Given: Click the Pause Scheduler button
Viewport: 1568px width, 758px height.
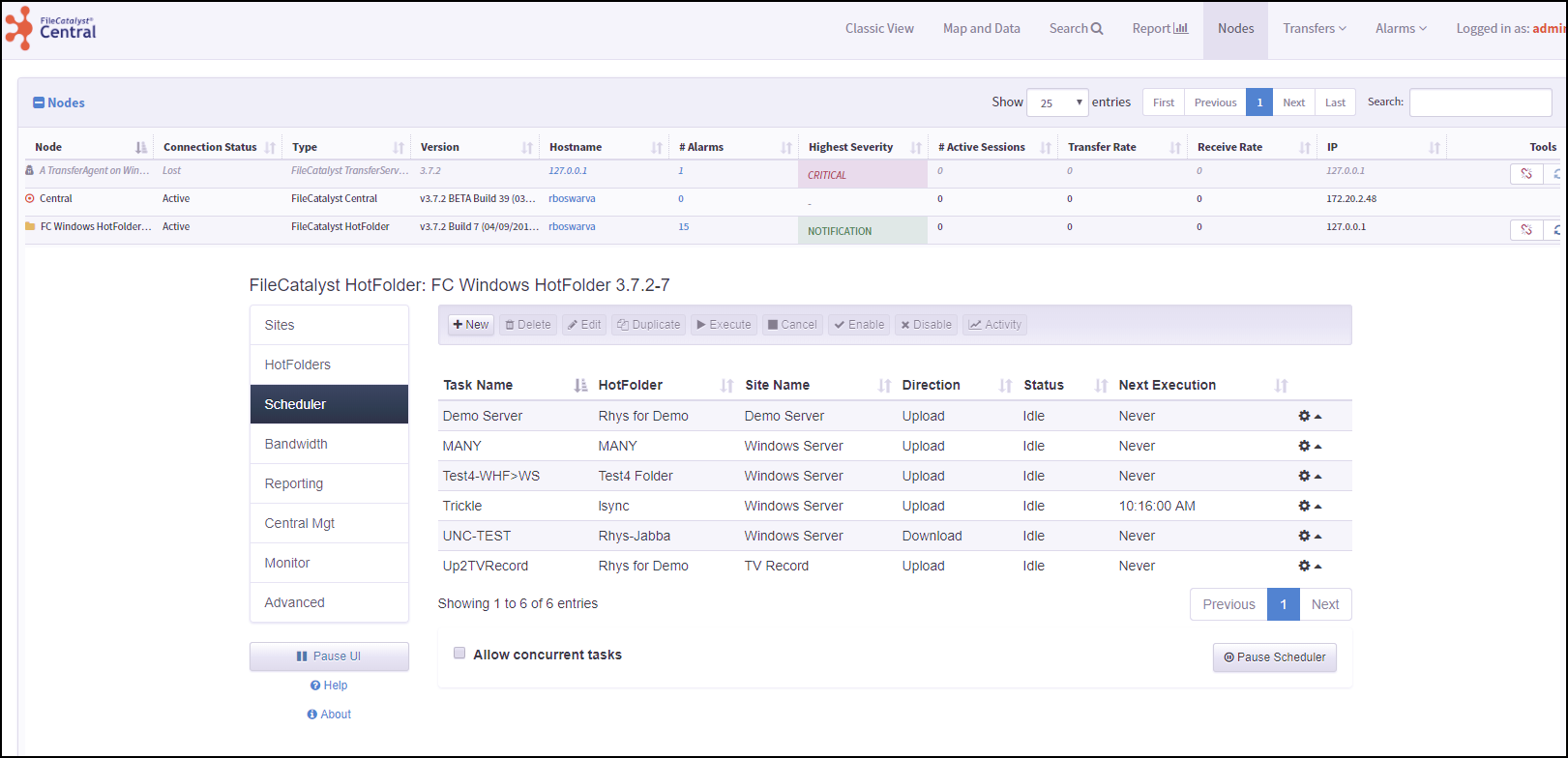Looking at the screenshot, I should point(1275,656).
